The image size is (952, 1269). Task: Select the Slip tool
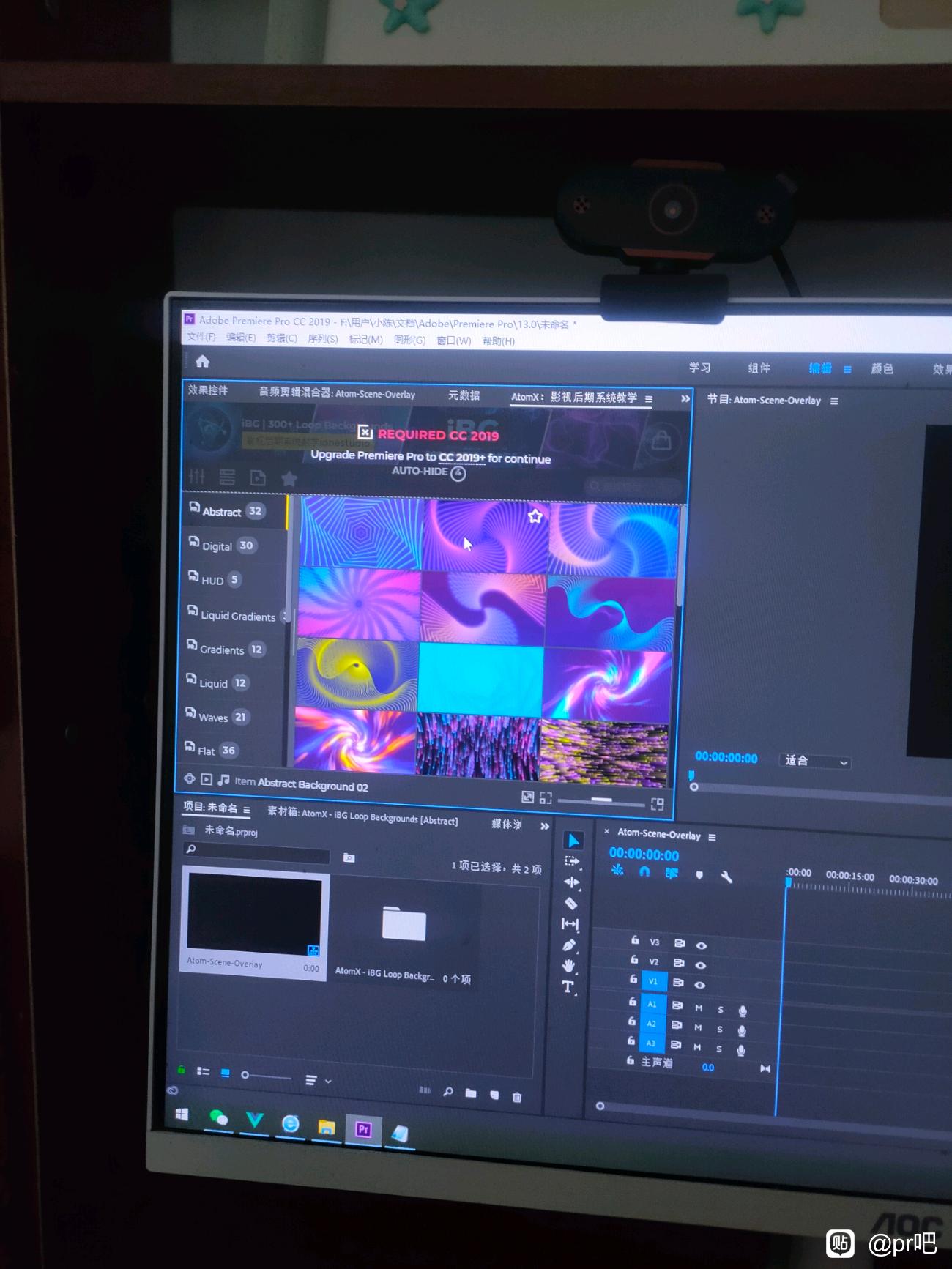pyautogui.click(x=570, y=924)
